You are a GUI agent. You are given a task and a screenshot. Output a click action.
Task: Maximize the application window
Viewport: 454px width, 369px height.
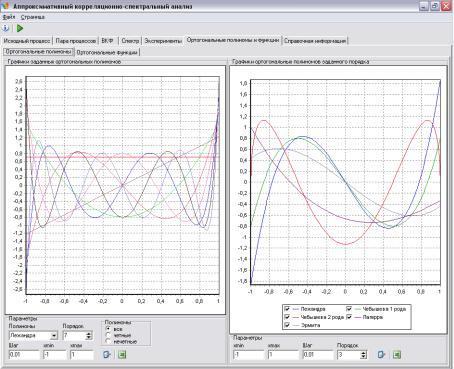pos(435,6)
